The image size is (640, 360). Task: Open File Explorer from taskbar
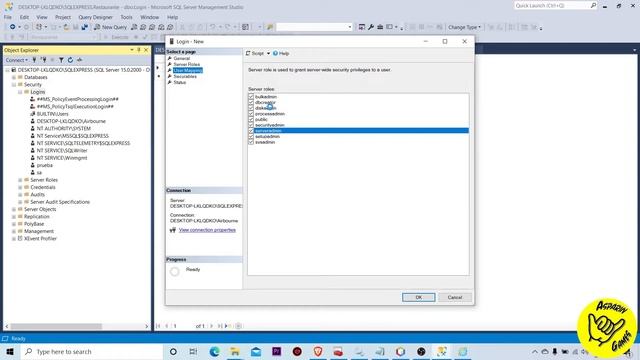(235, 351)
